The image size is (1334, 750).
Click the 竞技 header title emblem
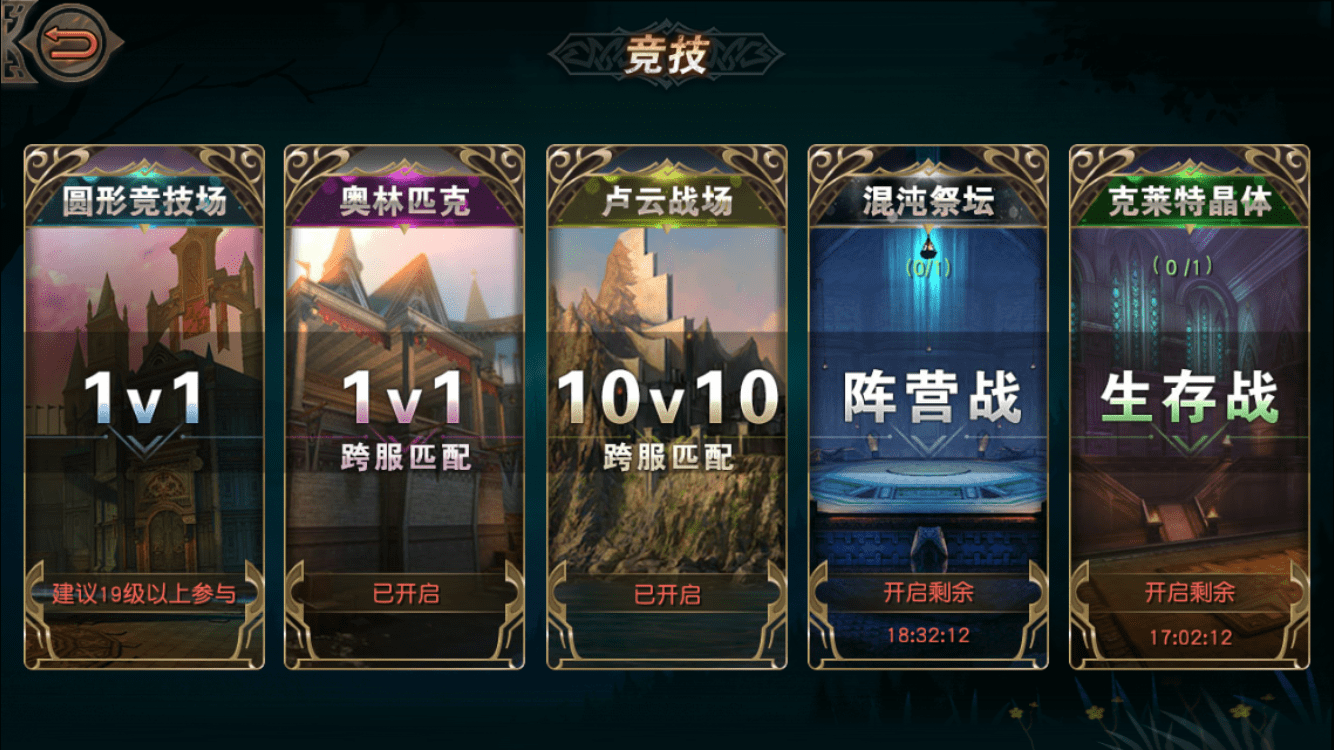click(x=667, y=55)
